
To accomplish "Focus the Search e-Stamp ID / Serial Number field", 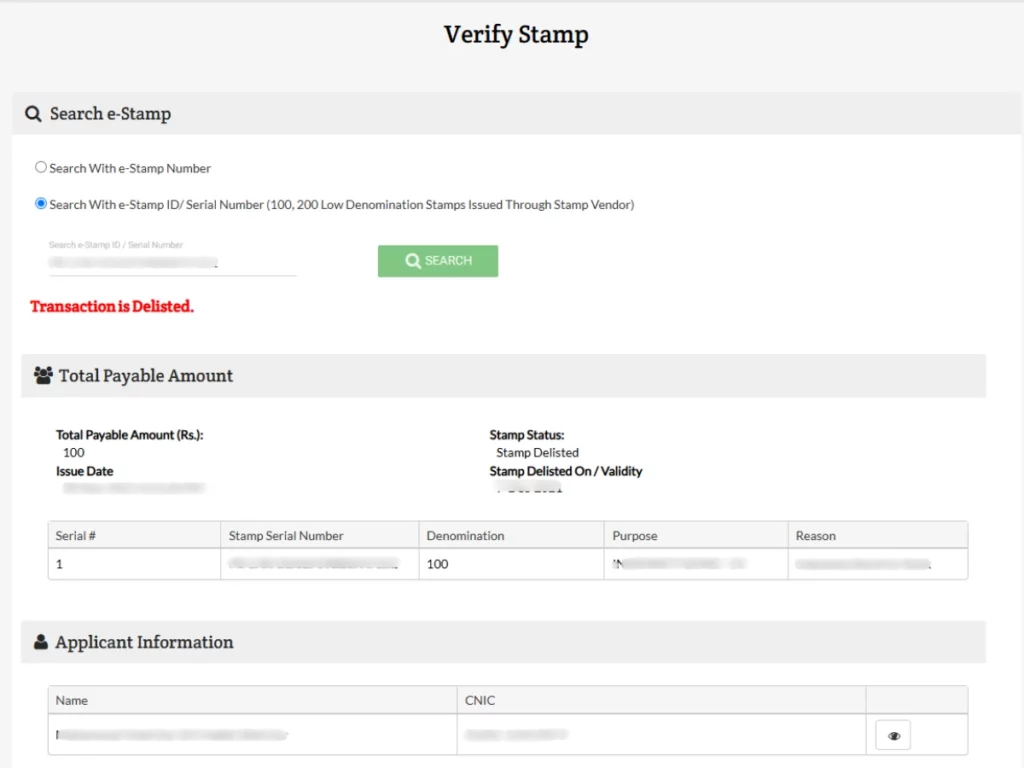I will [172, 262].
